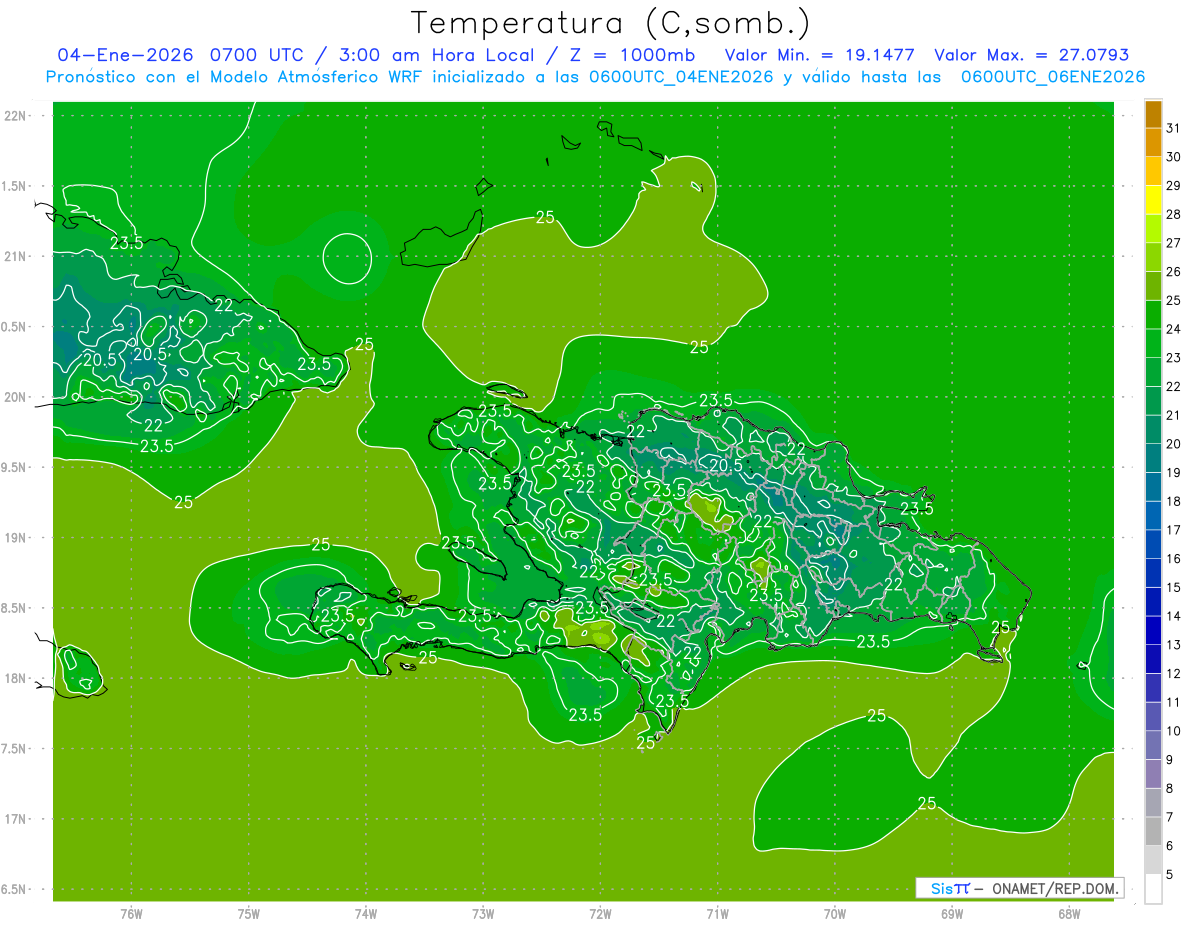Click the "22N" latitude axis label
Viewport: 1200px width, 927px height.
click(16, 116)
